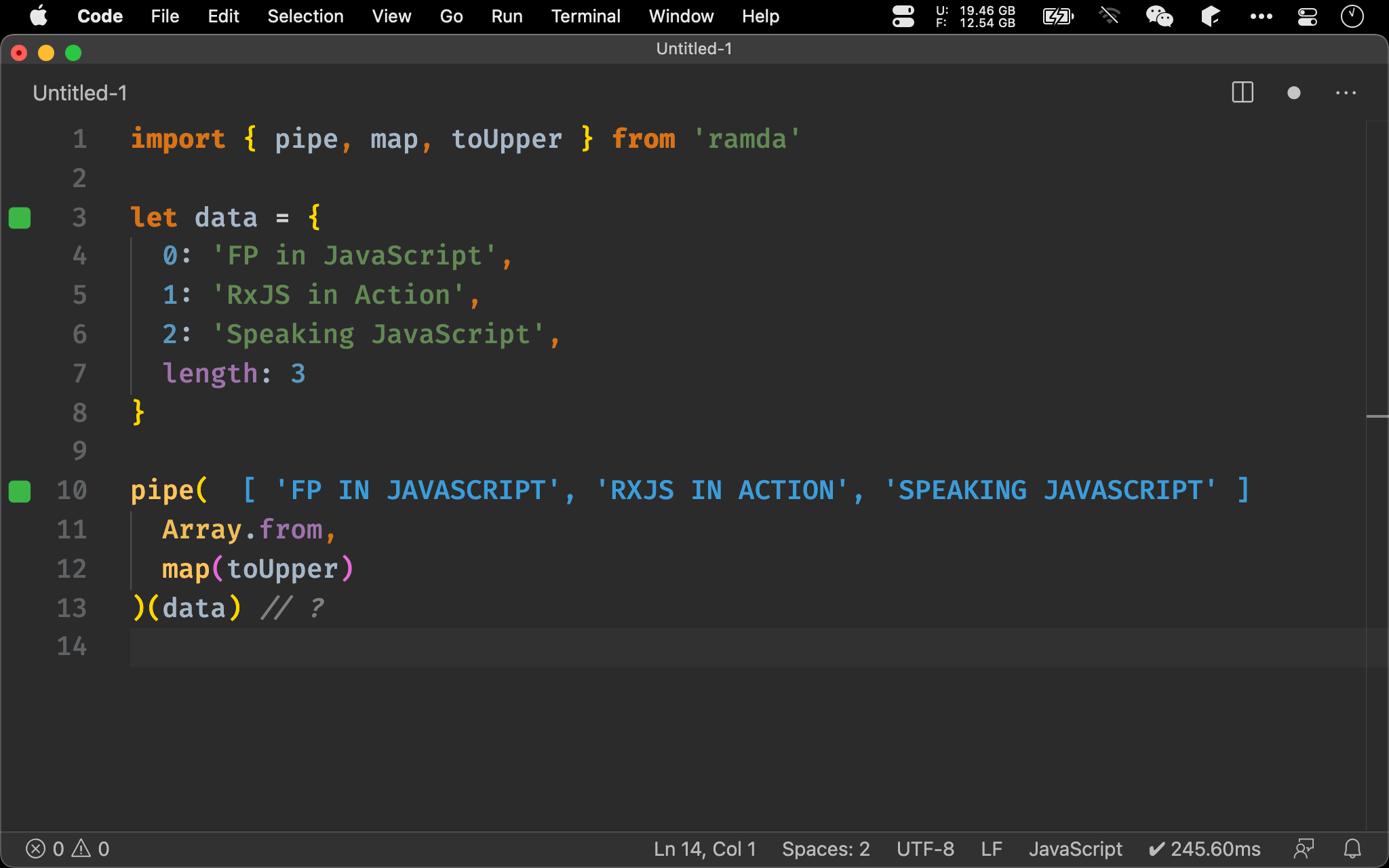The width and height of the screenshot is (1389, 868).
Task: Open the View menu
Action: pyautogui.click(x=391, y=16)
